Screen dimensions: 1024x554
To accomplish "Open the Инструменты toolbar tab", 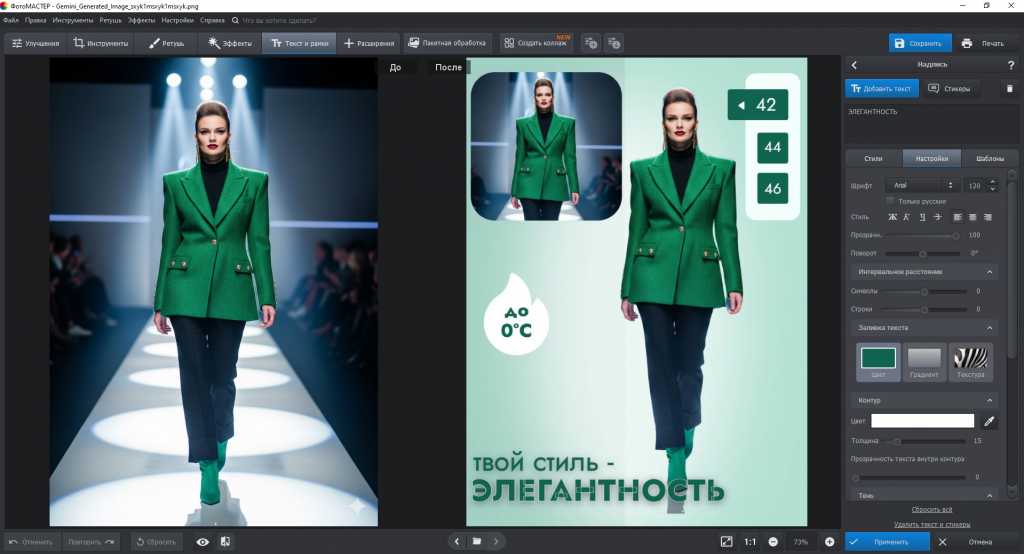I will [101, 43].
